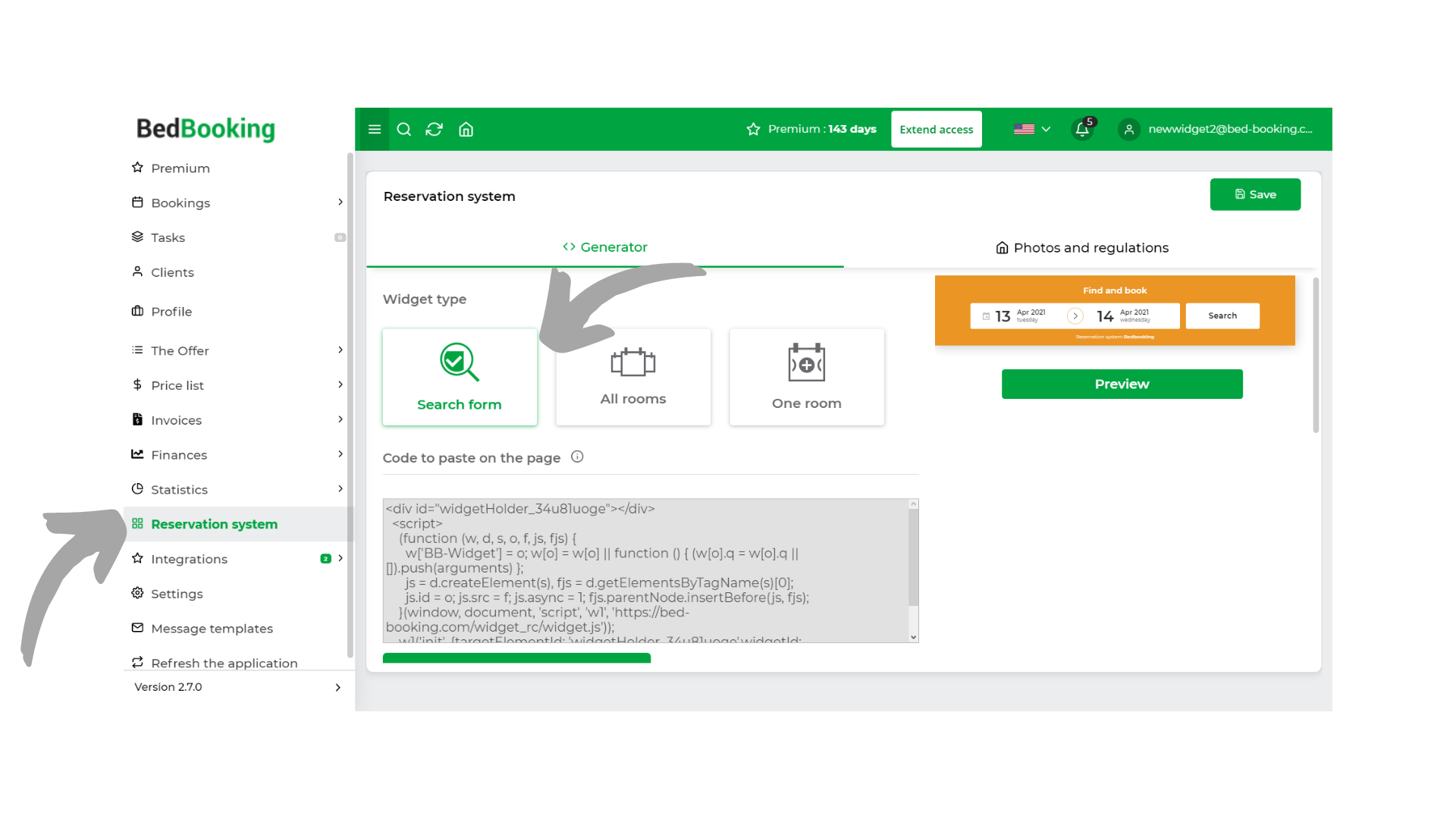
Task: Click the Invoices document icon in sidebar
Action: point(137,419)
